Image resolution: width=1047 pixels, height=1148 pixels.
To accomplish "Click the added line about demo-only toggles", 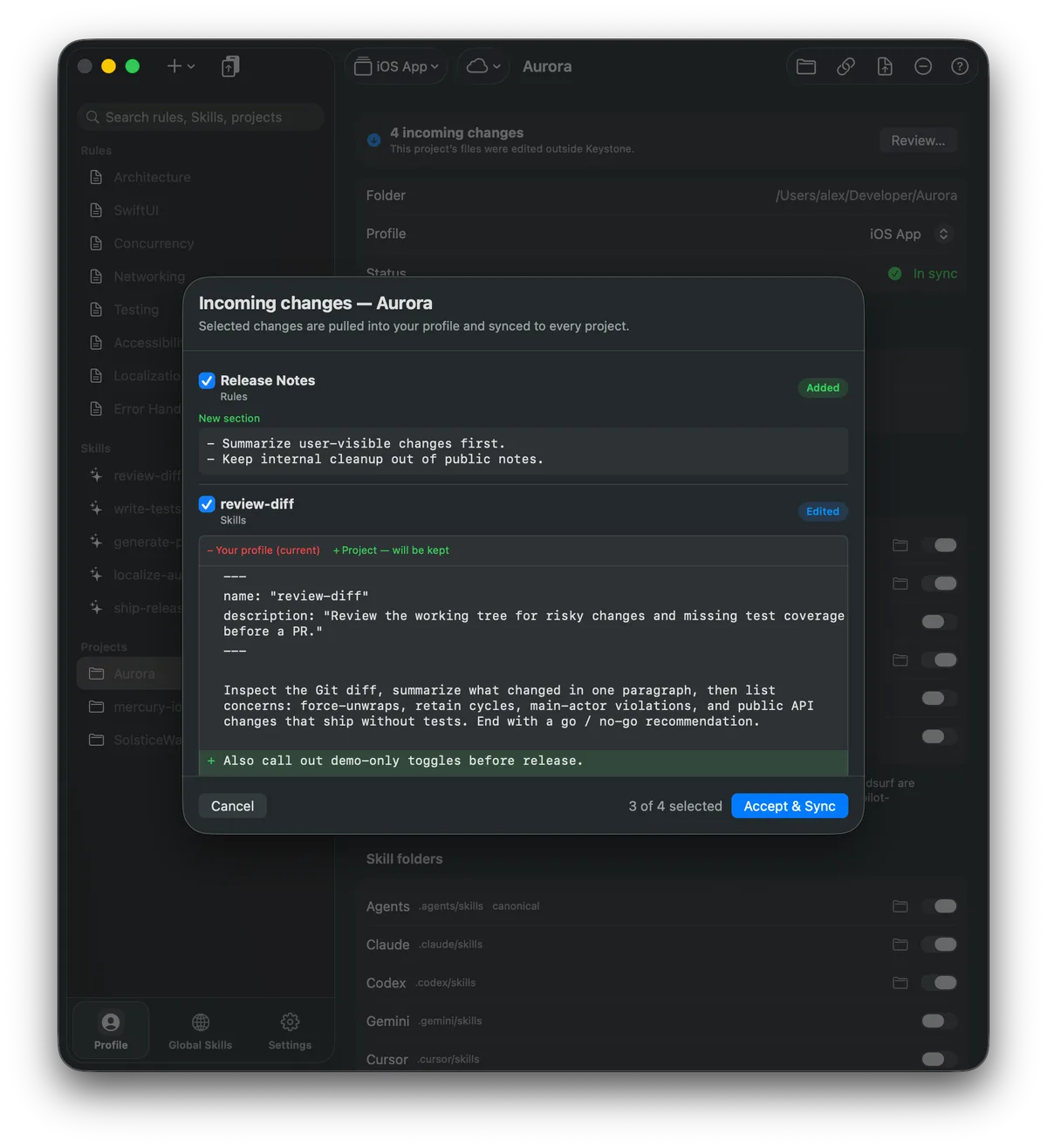I will [x=523, y=761].
